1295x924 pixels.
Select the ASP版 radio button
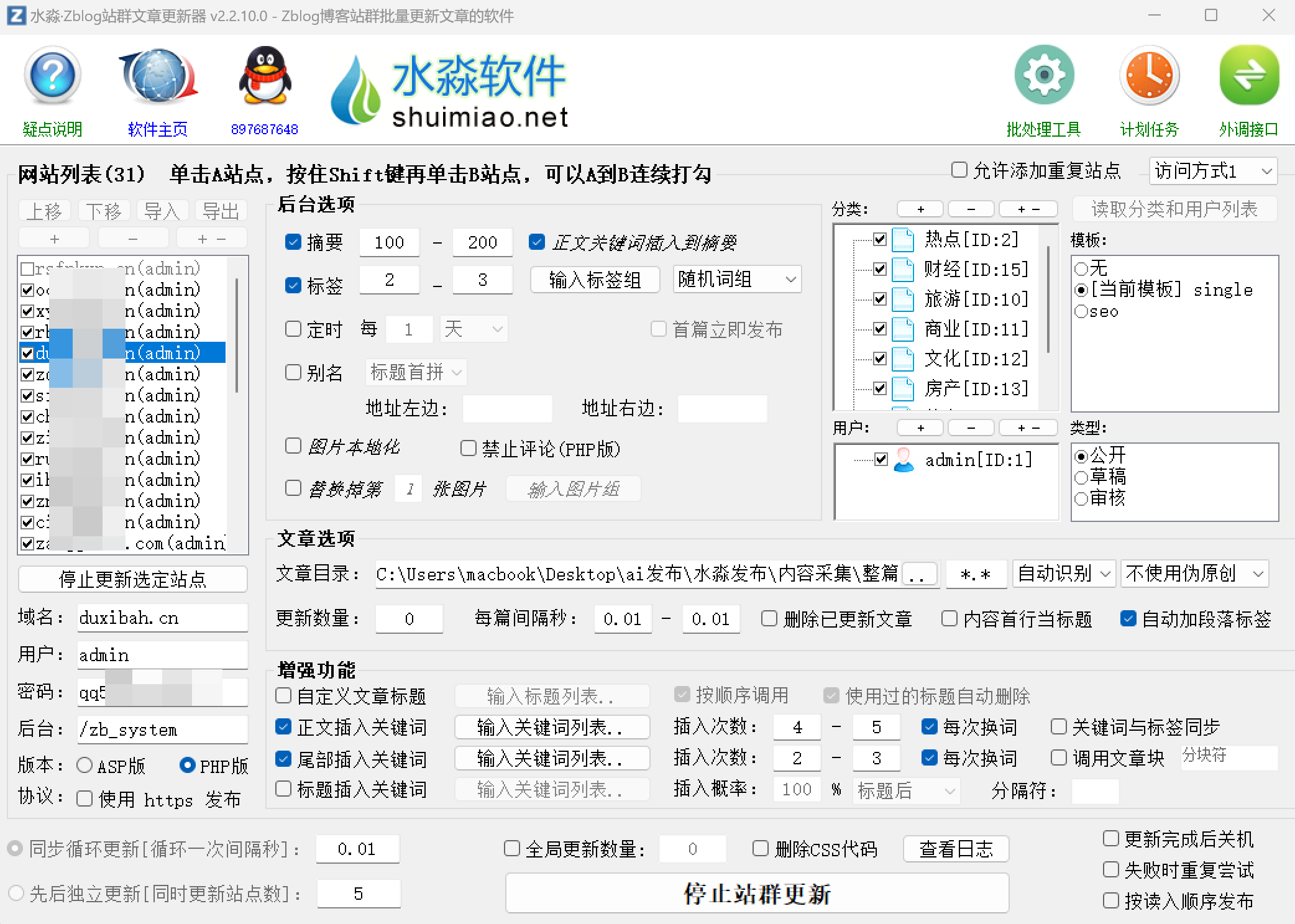coord(85,765)
